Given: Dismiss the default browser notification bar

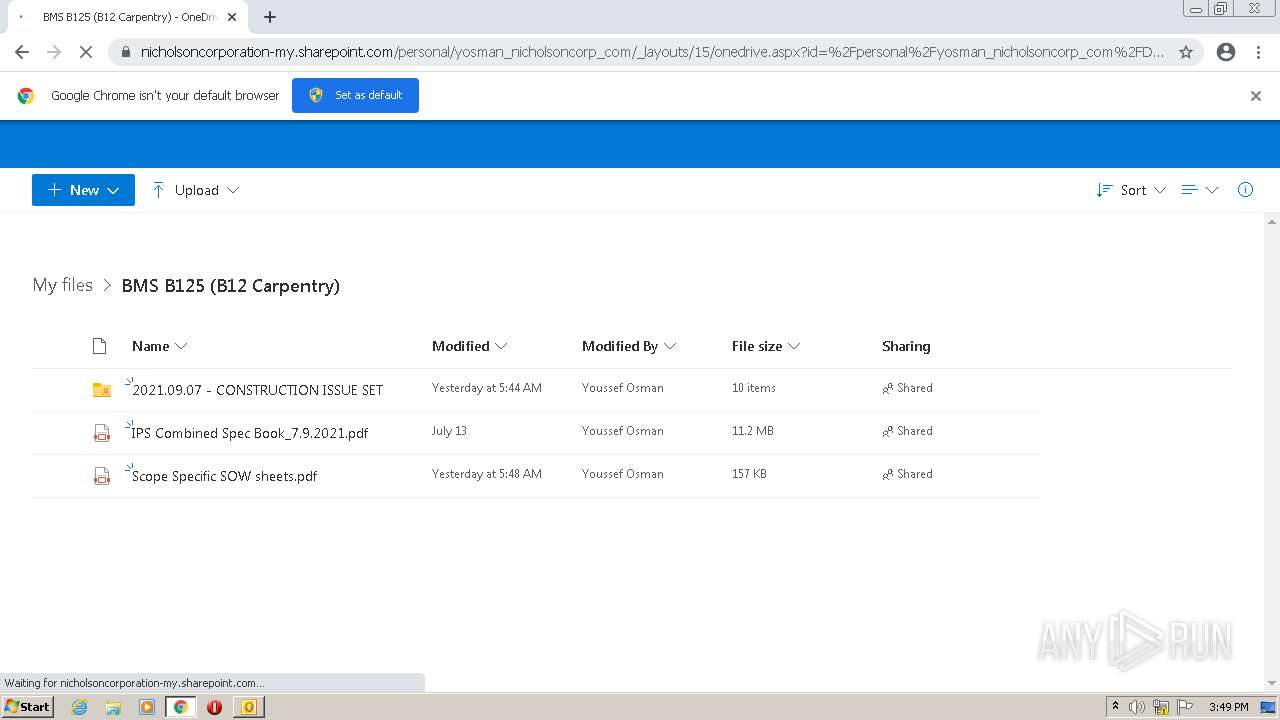Looking at the screenshot, I should point(1255,96).
